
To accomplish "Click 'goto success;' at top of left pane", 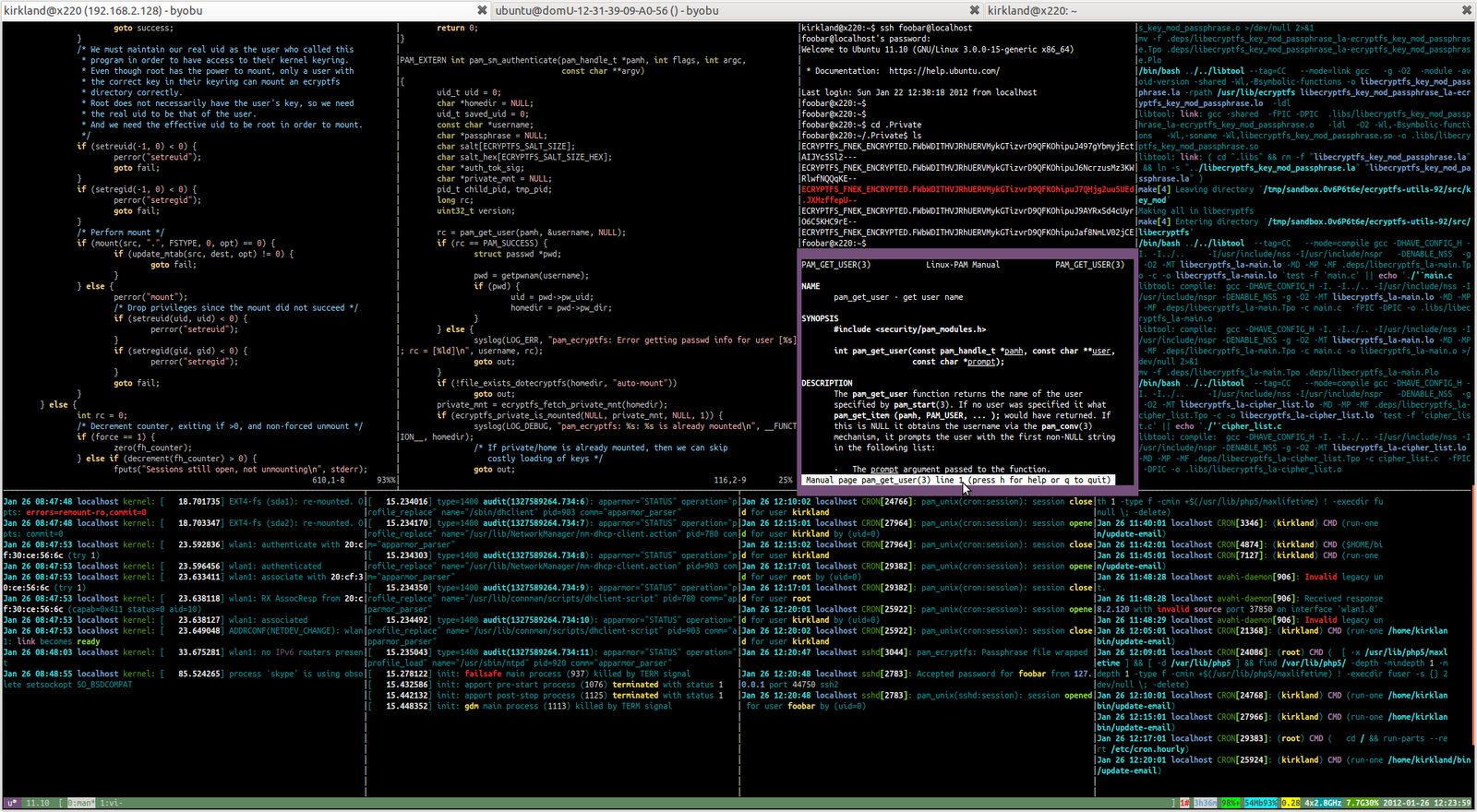I will [x=143, y=28].
